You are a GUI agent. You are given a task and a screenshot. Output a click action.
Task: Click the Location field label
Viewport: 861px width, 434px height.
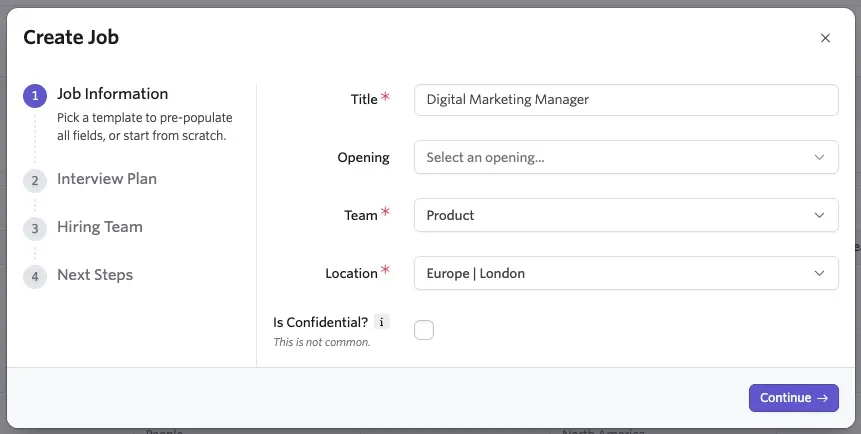click(x=351, y=273)
